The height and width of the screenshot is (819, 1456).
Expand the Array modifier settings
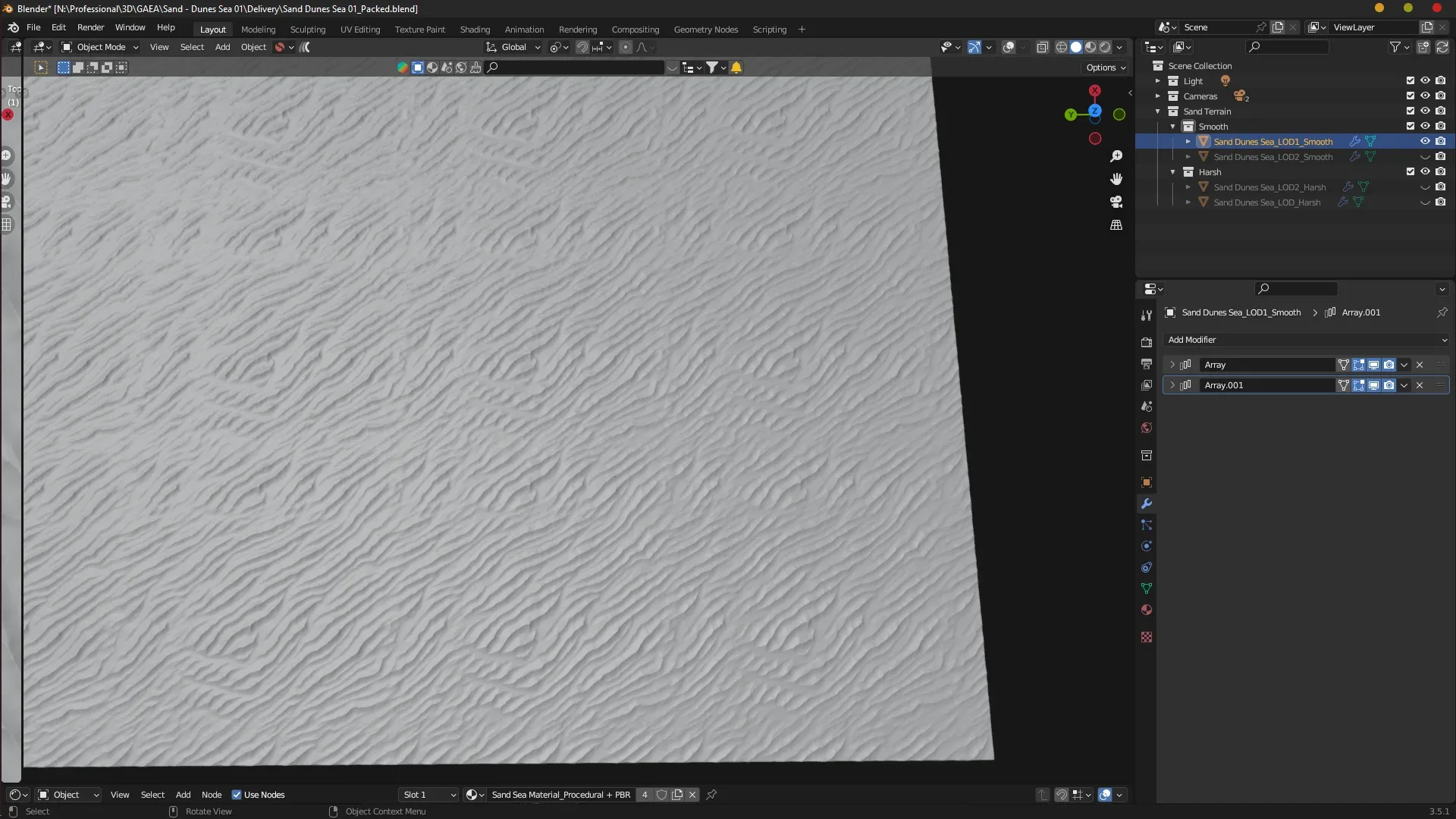[x=1170, y=363]
